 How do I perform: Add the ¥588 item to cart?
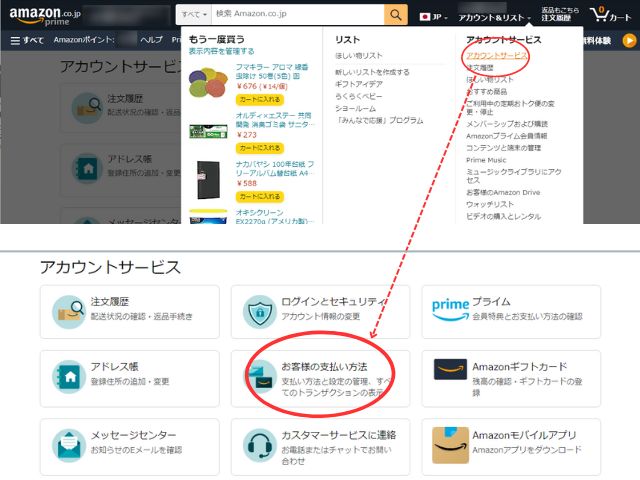(260, 196)
